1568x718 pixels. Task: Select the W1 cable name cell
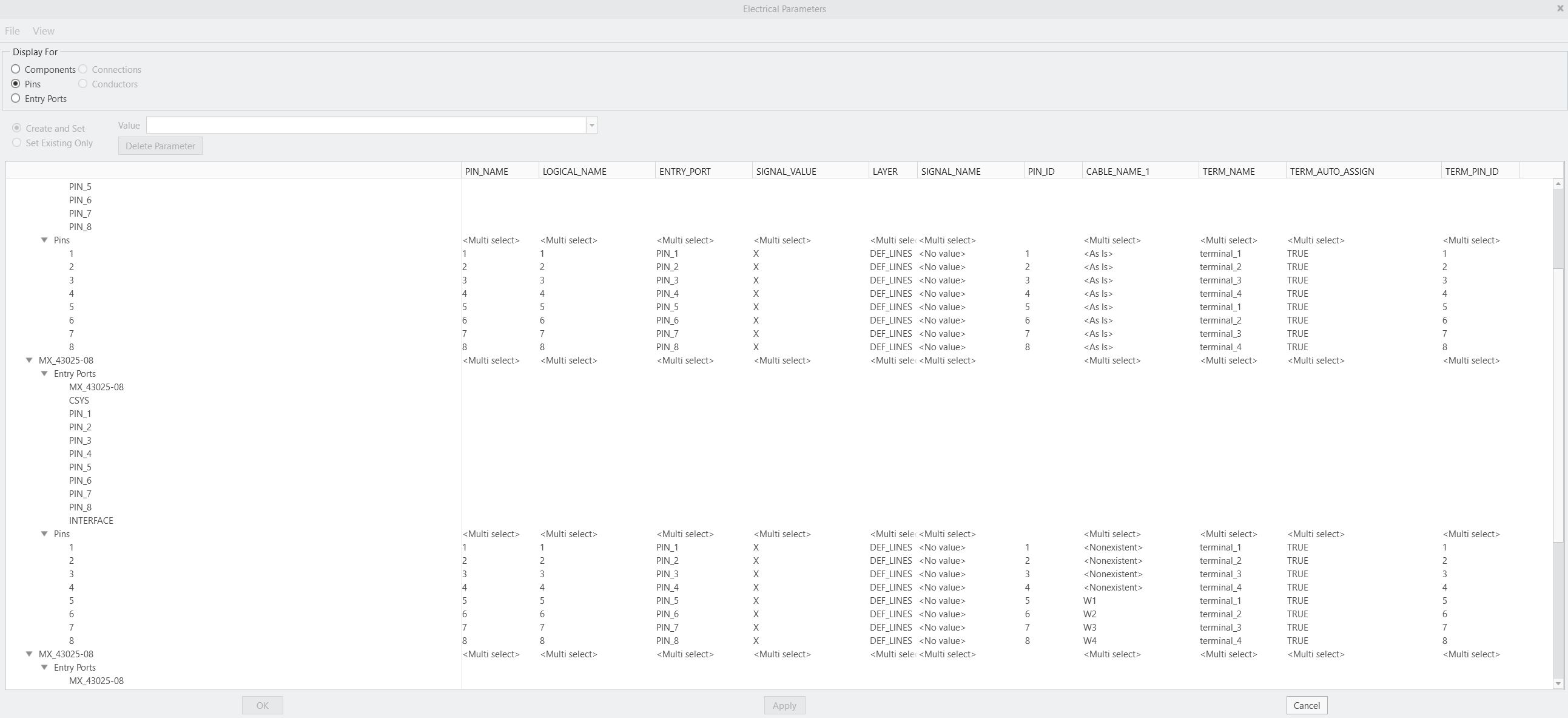click(x=1089, y=600)
